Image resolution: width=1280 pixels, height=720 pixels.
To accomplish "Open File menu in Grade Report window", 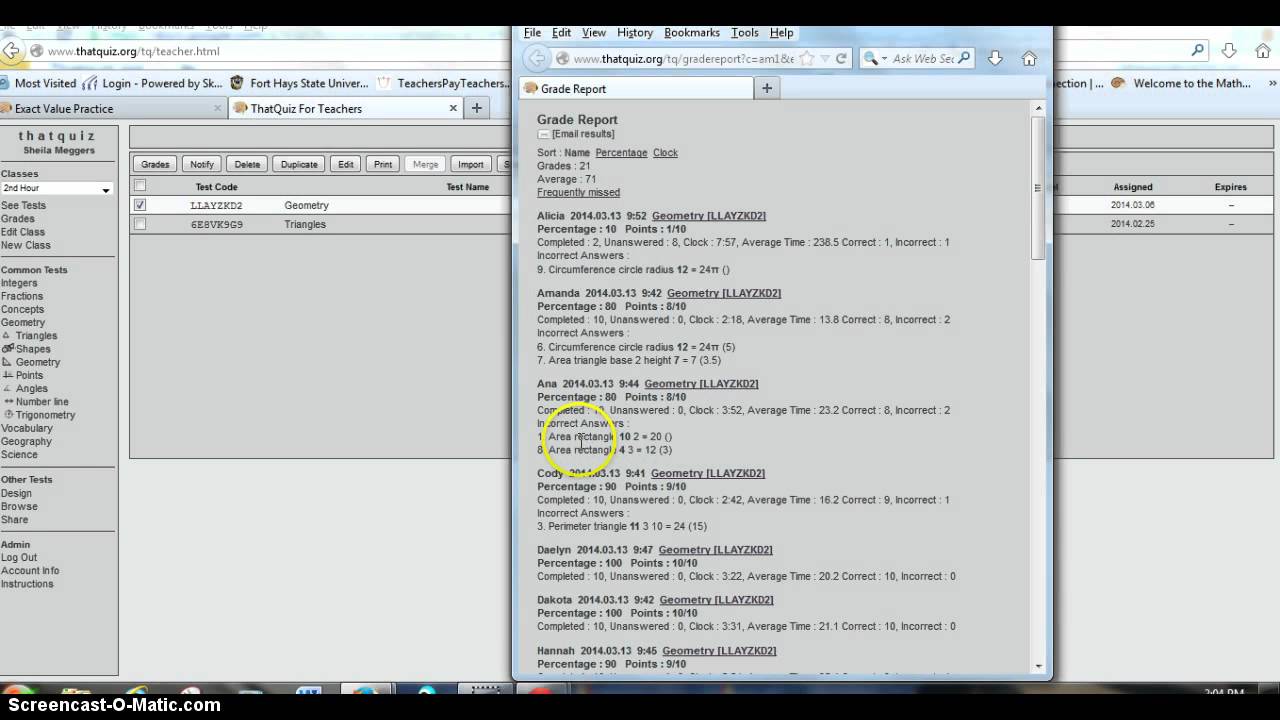I will (x=532, y=33).
